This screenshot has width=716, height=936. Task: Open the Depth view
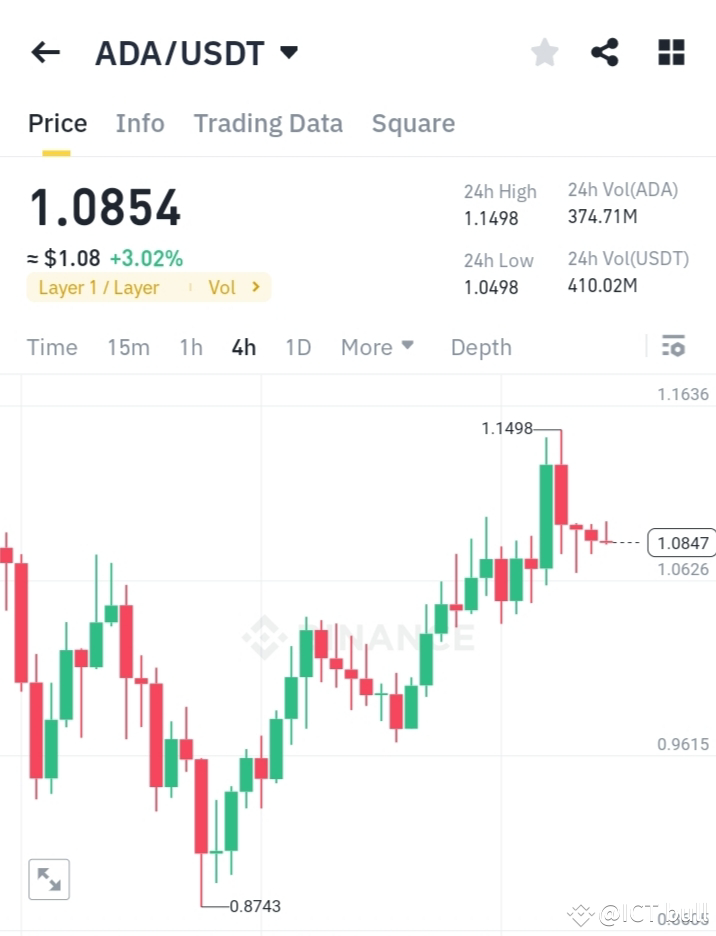coord(481,347)
